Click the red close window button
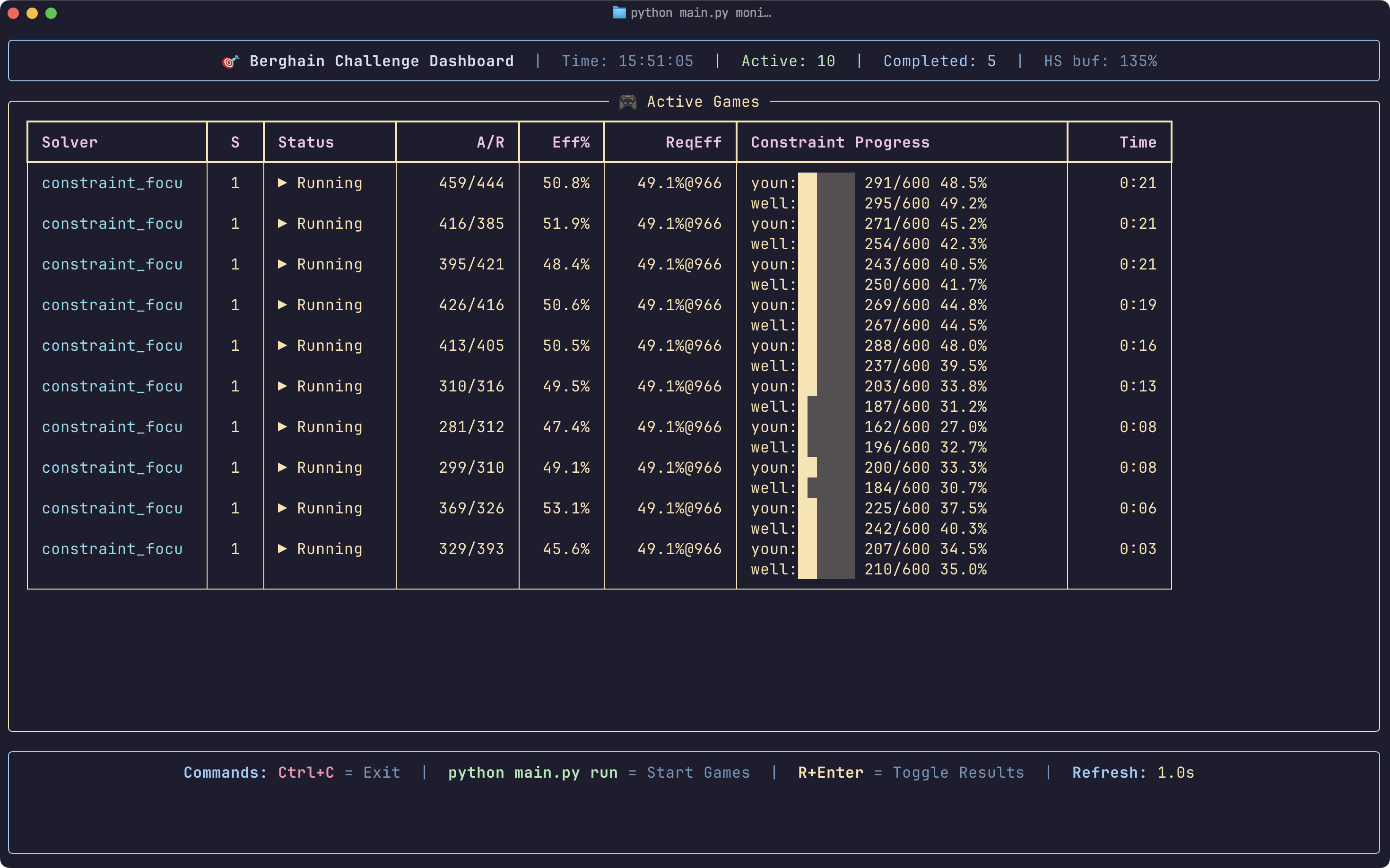Screen dimensions: 1390x868 (14, 13)
